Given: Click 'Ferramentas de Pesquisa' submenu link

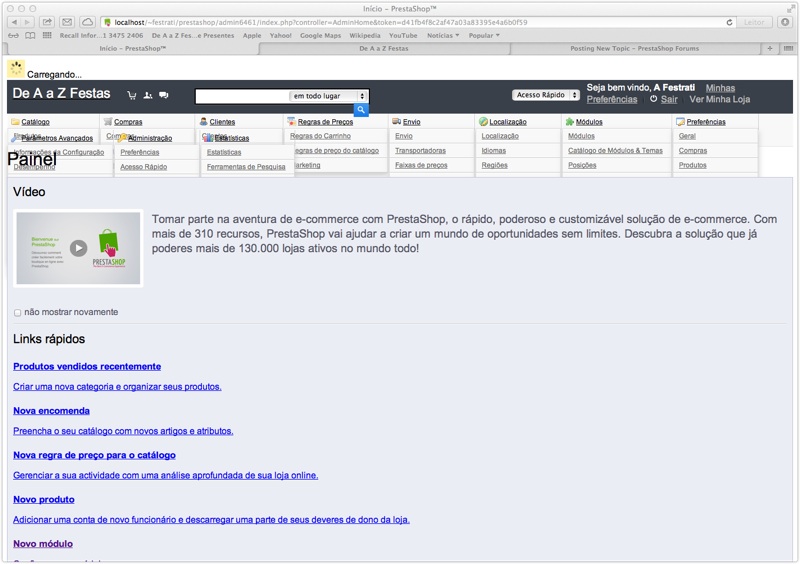Looking at the screenshot, I should (246, 167).
